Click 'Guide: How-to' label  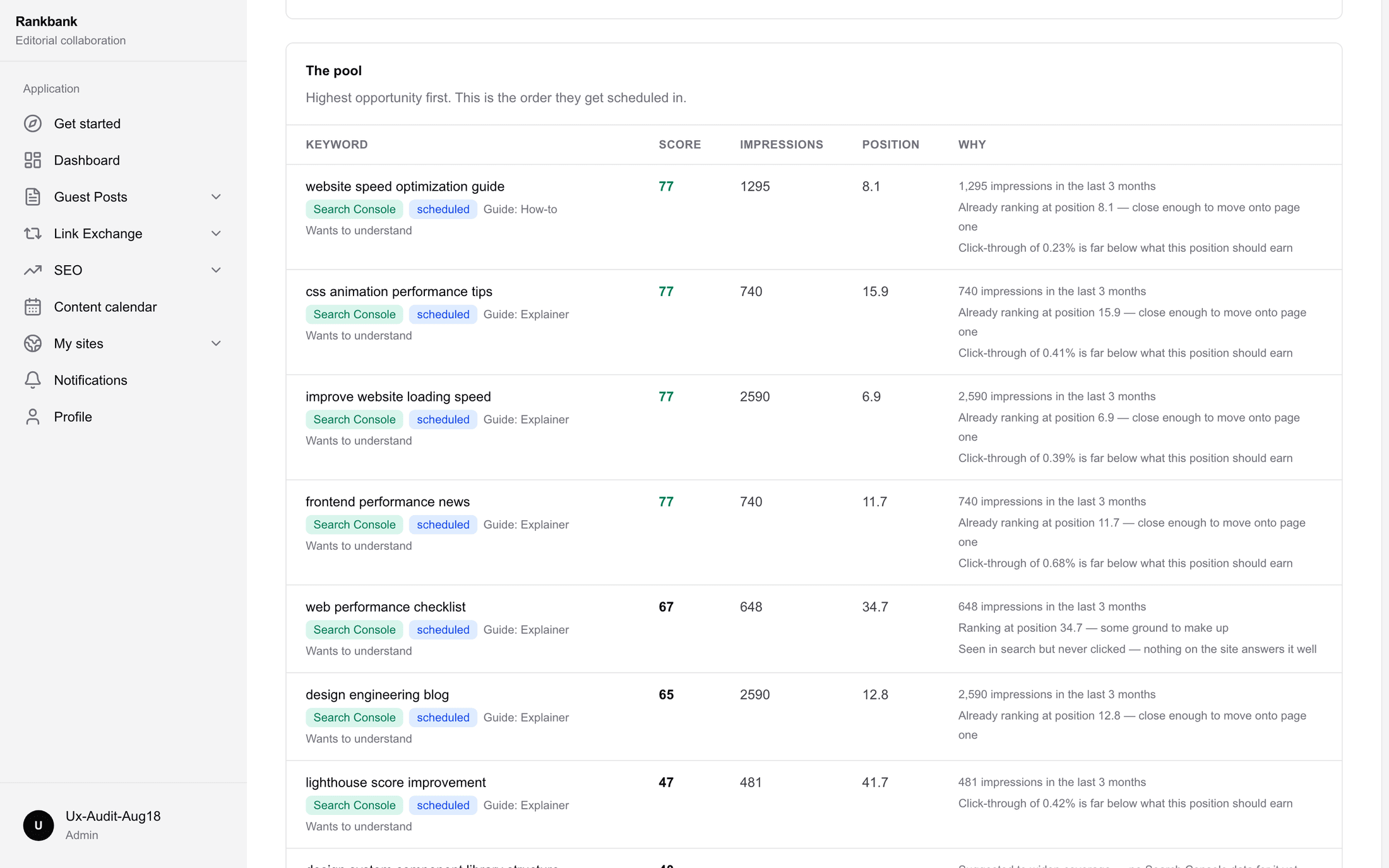(520, 209)
